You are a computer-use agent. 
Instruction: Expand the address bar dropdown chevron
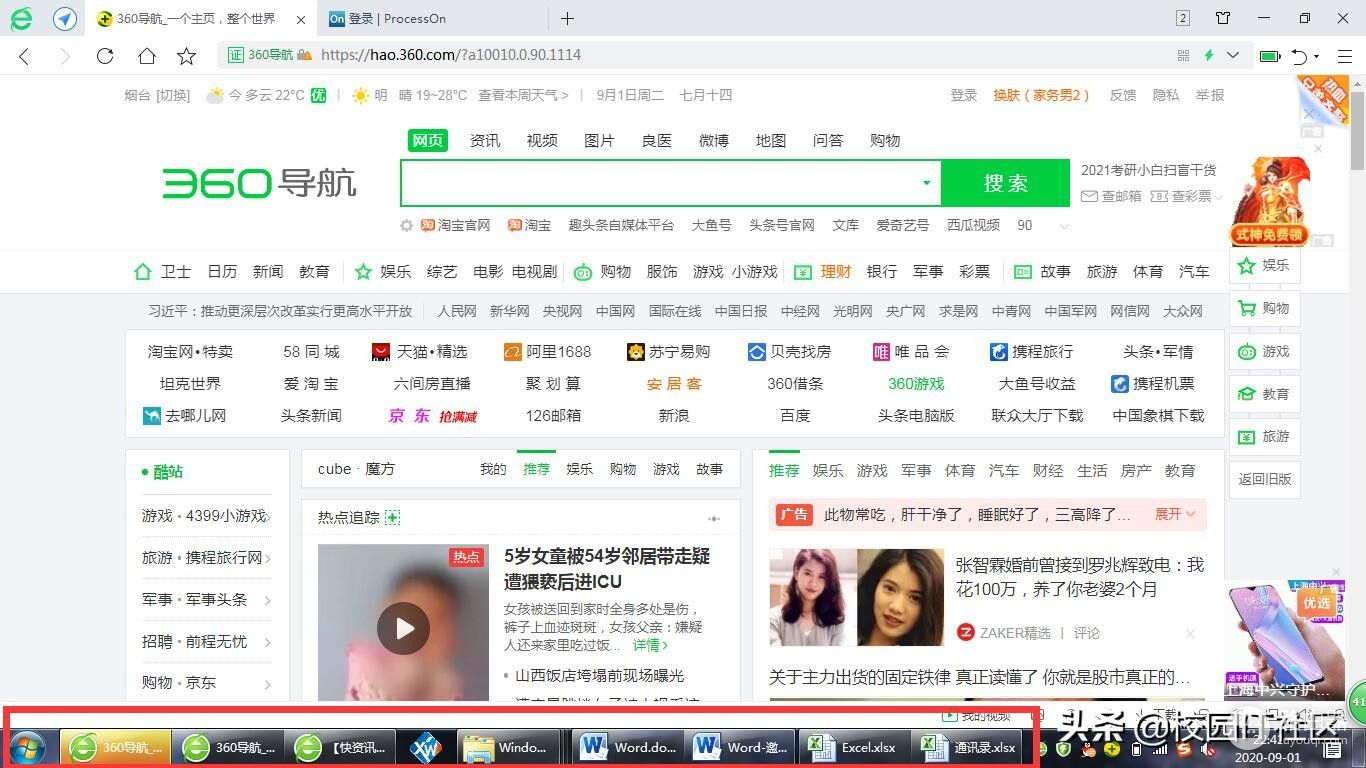pos(1233,55)
